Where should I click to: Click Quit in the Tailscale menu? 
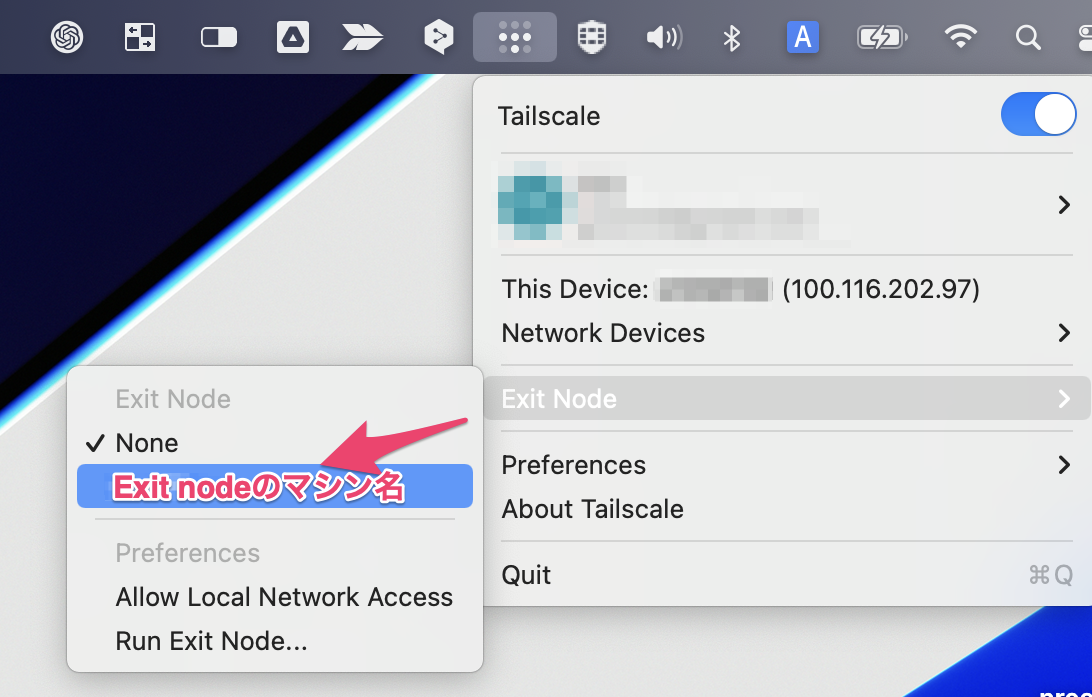coord(526,574)
